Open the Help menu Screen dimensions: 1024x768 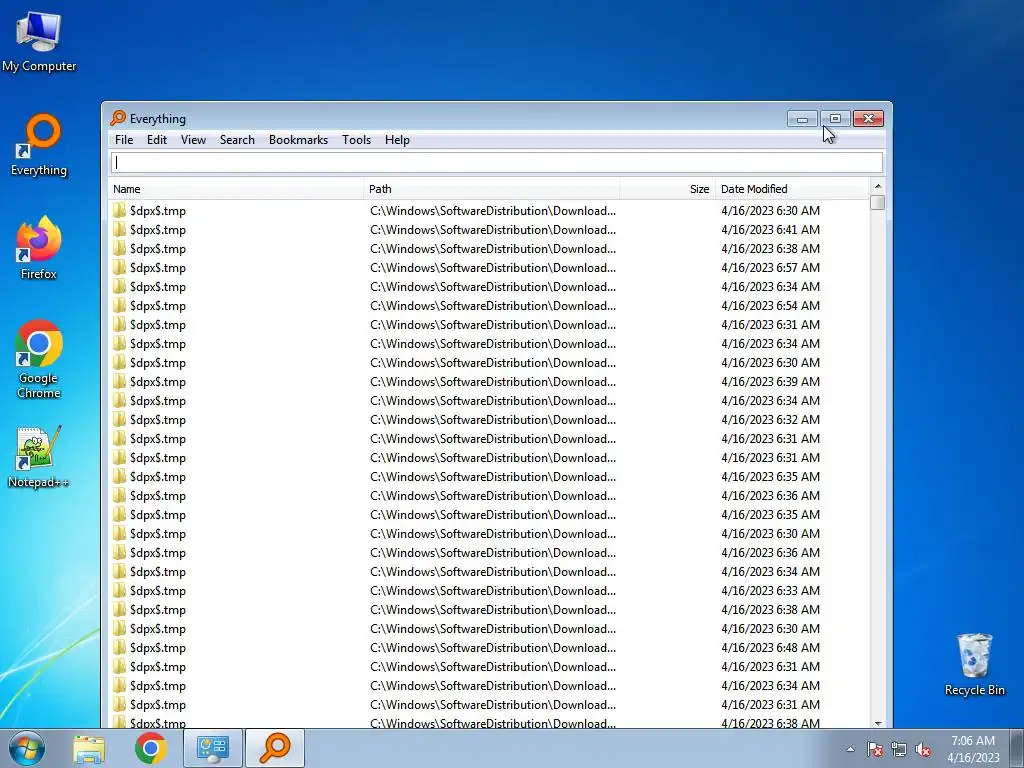(x=397, y=140)
